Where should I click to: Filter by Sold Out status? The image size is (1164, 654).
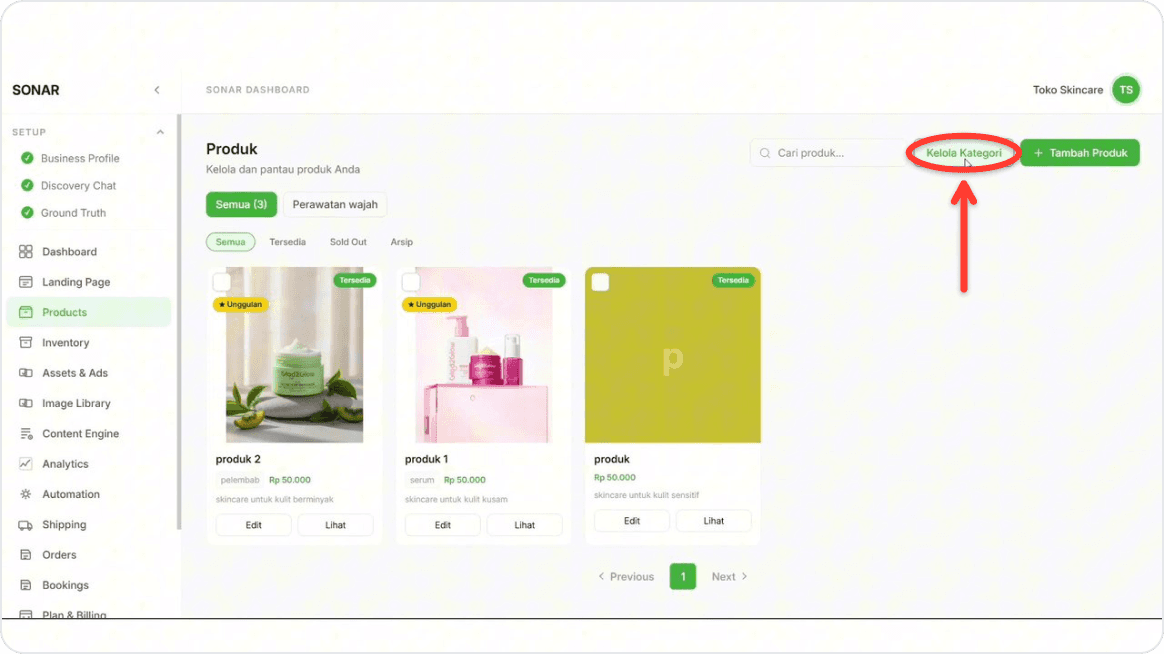[x=348, y=242]
